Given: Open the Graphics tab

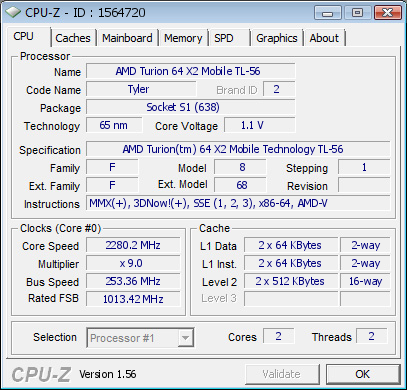Looking at the screenshot, I should [x=277, y=38].
